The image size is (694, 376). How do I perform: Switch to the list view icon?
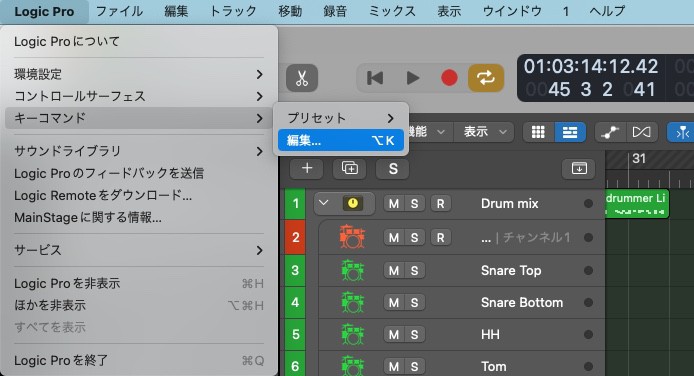pyautogui.click(x=570, y=132)
